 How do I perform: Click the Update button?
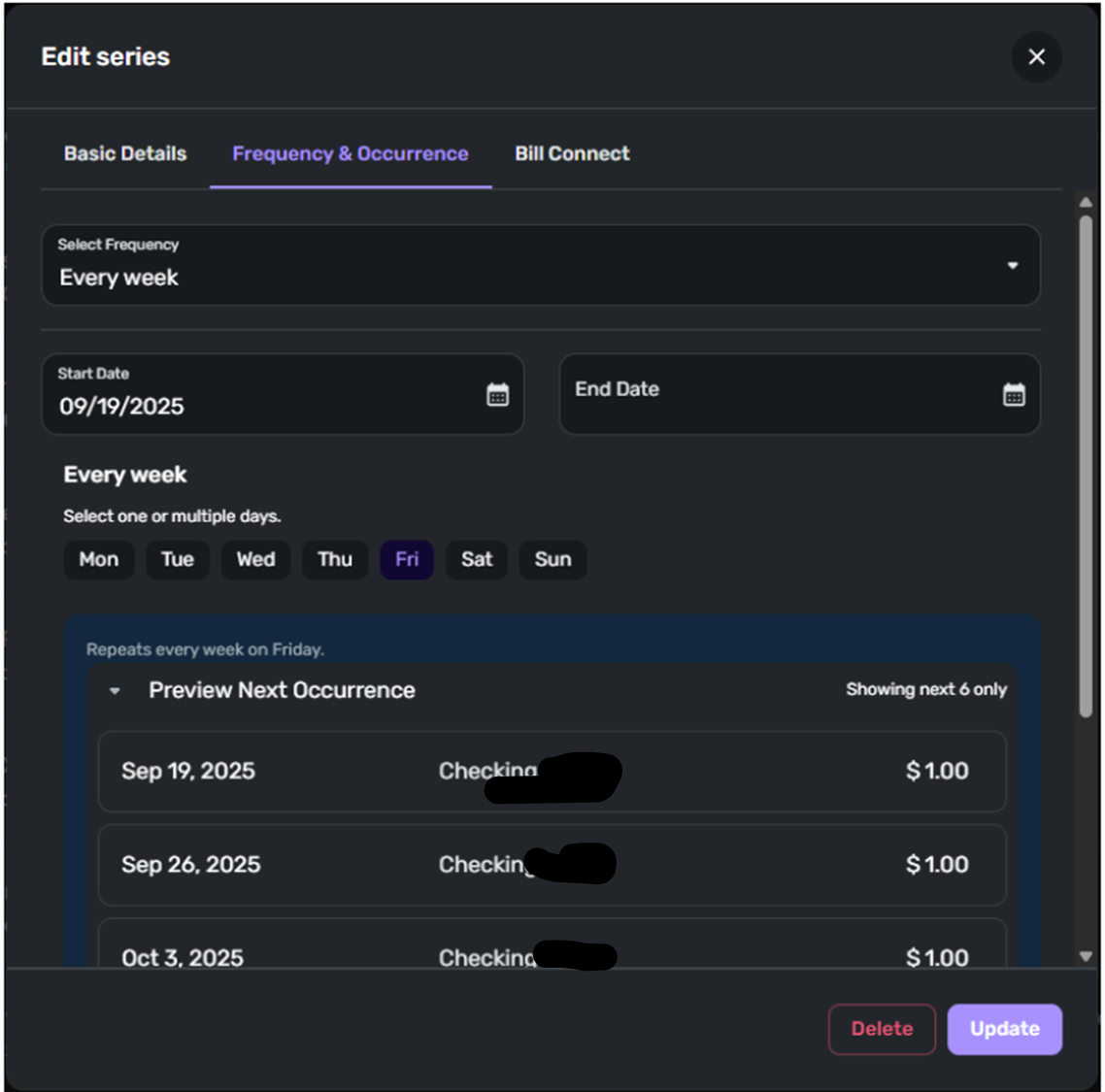click(x=1004, y=1029)
